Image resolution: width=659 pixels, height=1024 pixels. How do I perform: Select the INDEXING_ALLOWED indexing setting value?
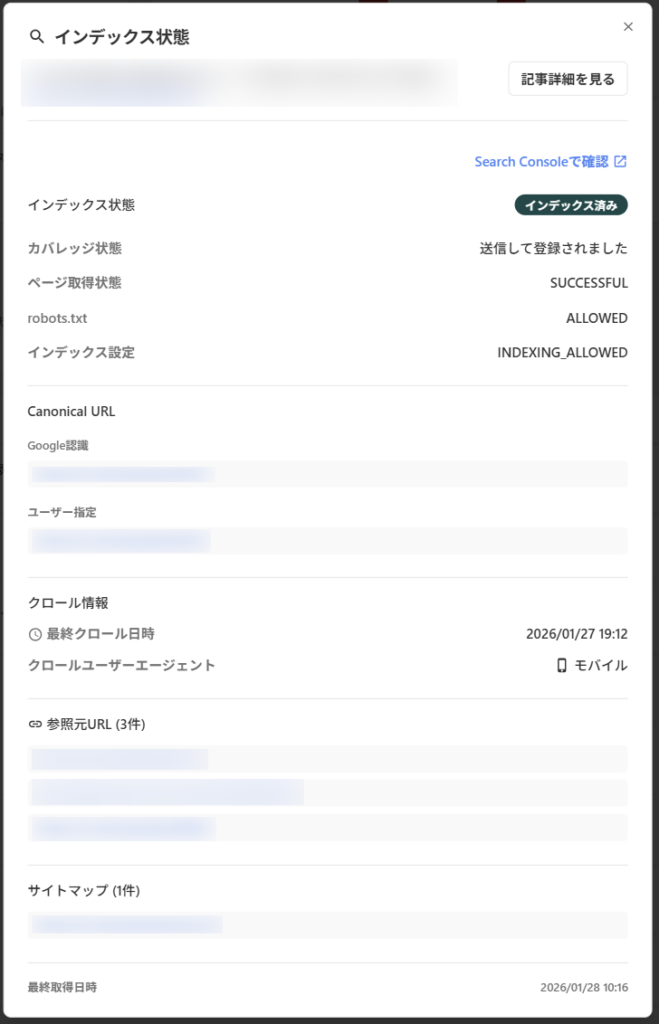pyautogui.click(x=560, y=352)
